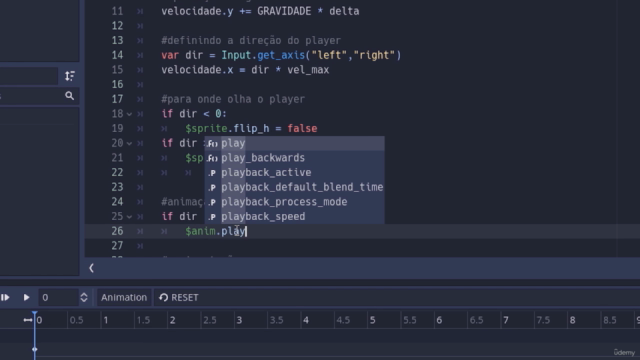Viewport: 640px width, 360px height.
Task: Click timeline ruler at 5 second mark
Action: (x=372, y=320)
